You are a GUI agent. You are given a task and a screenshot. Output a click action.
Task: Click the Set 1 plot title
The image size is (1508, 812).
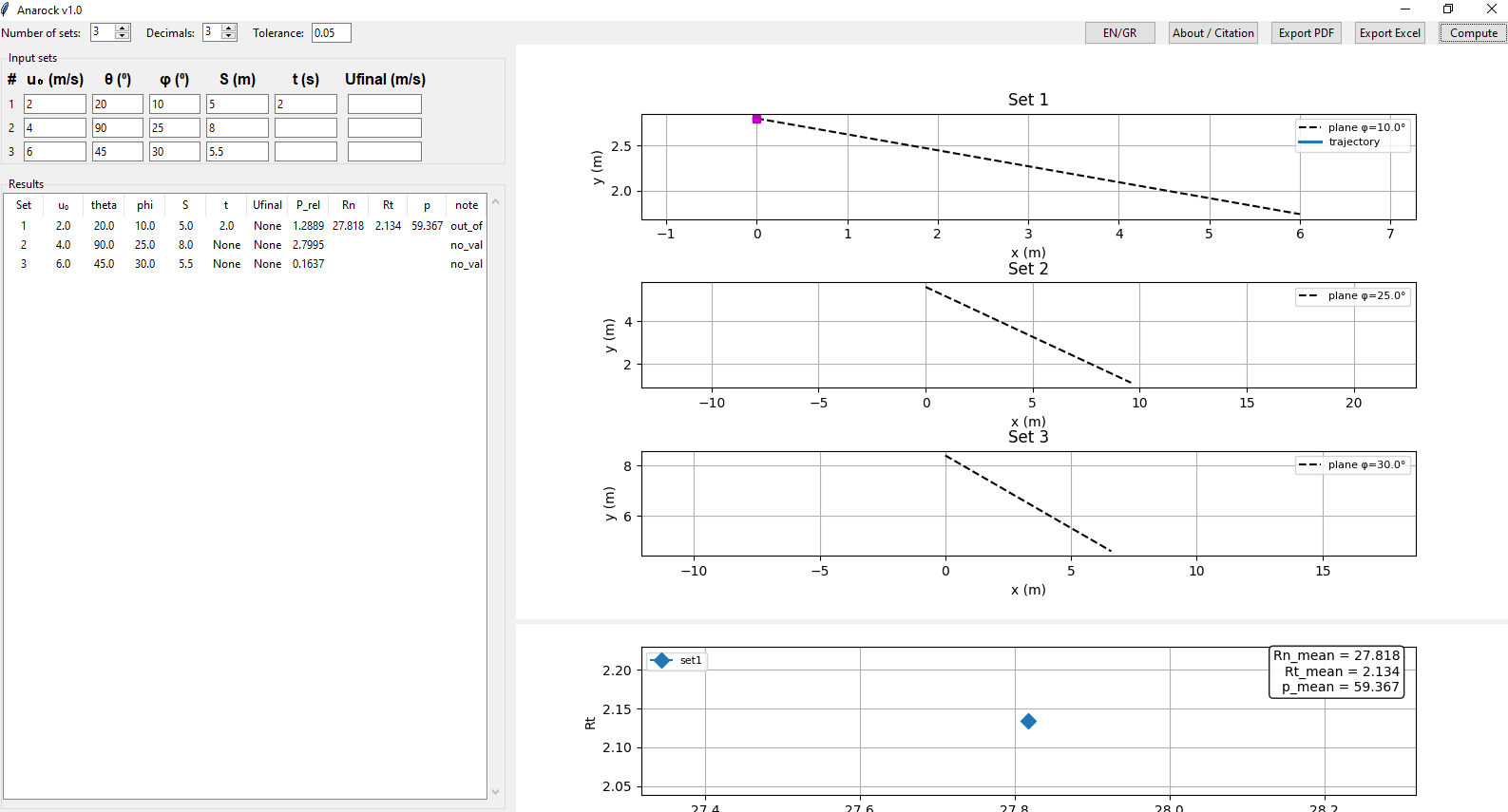click(1028, 100)
